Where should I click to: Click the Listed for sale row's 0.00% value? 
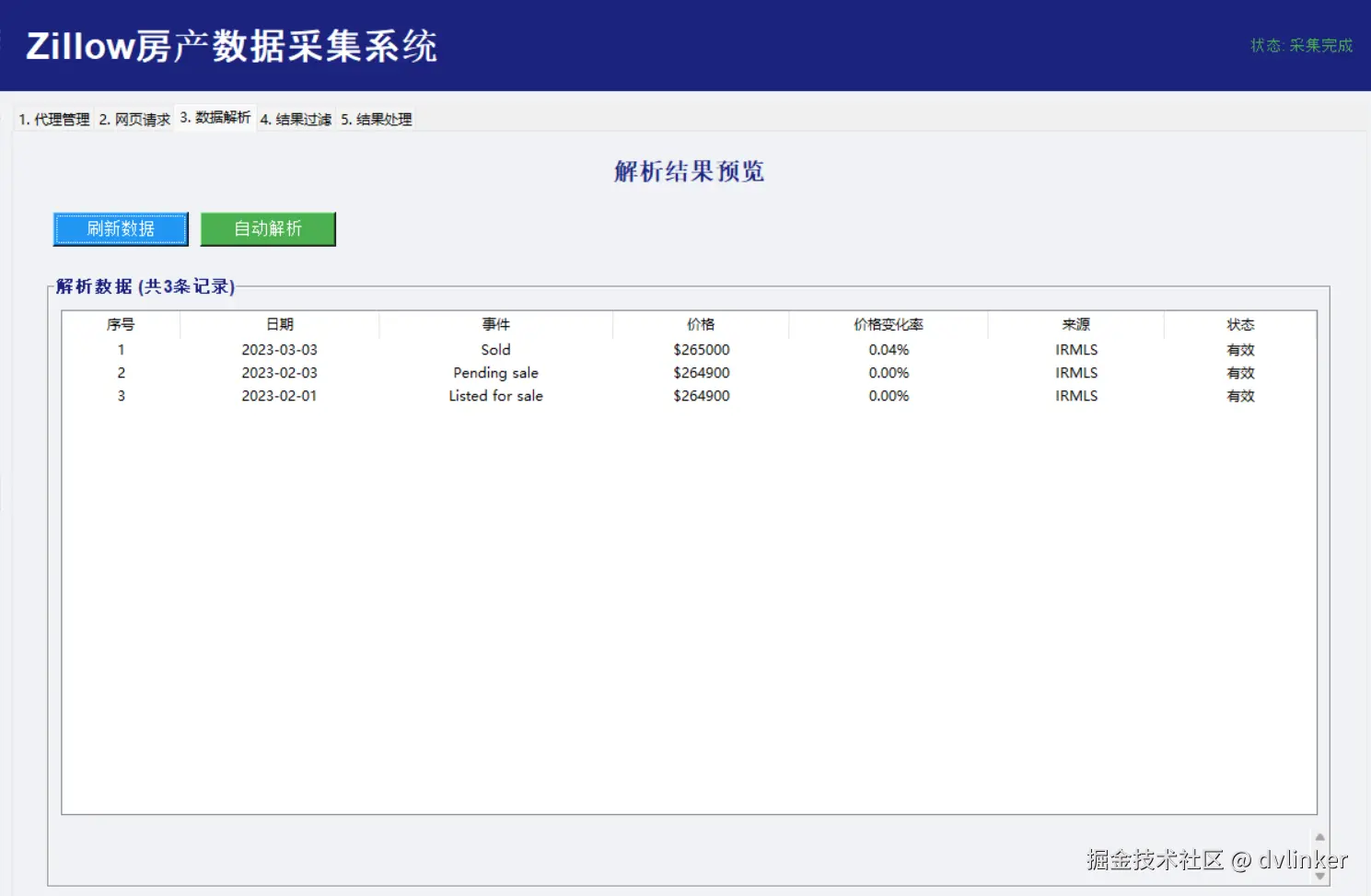pos(889,396)
